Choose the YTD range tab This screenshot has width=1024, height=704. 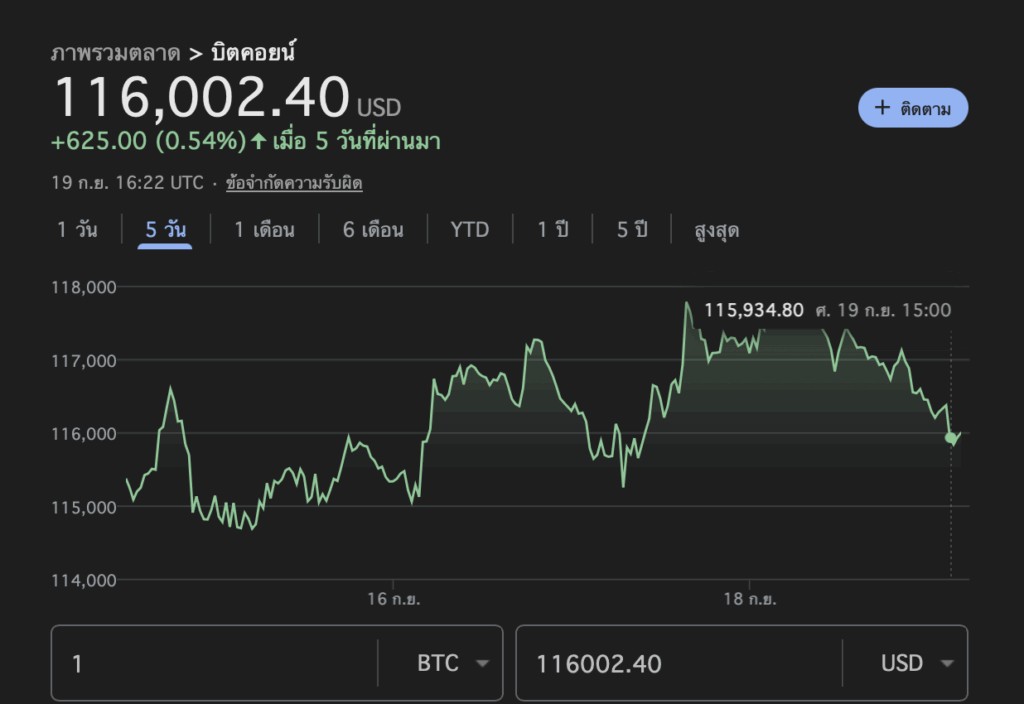[x=470, y=230]
